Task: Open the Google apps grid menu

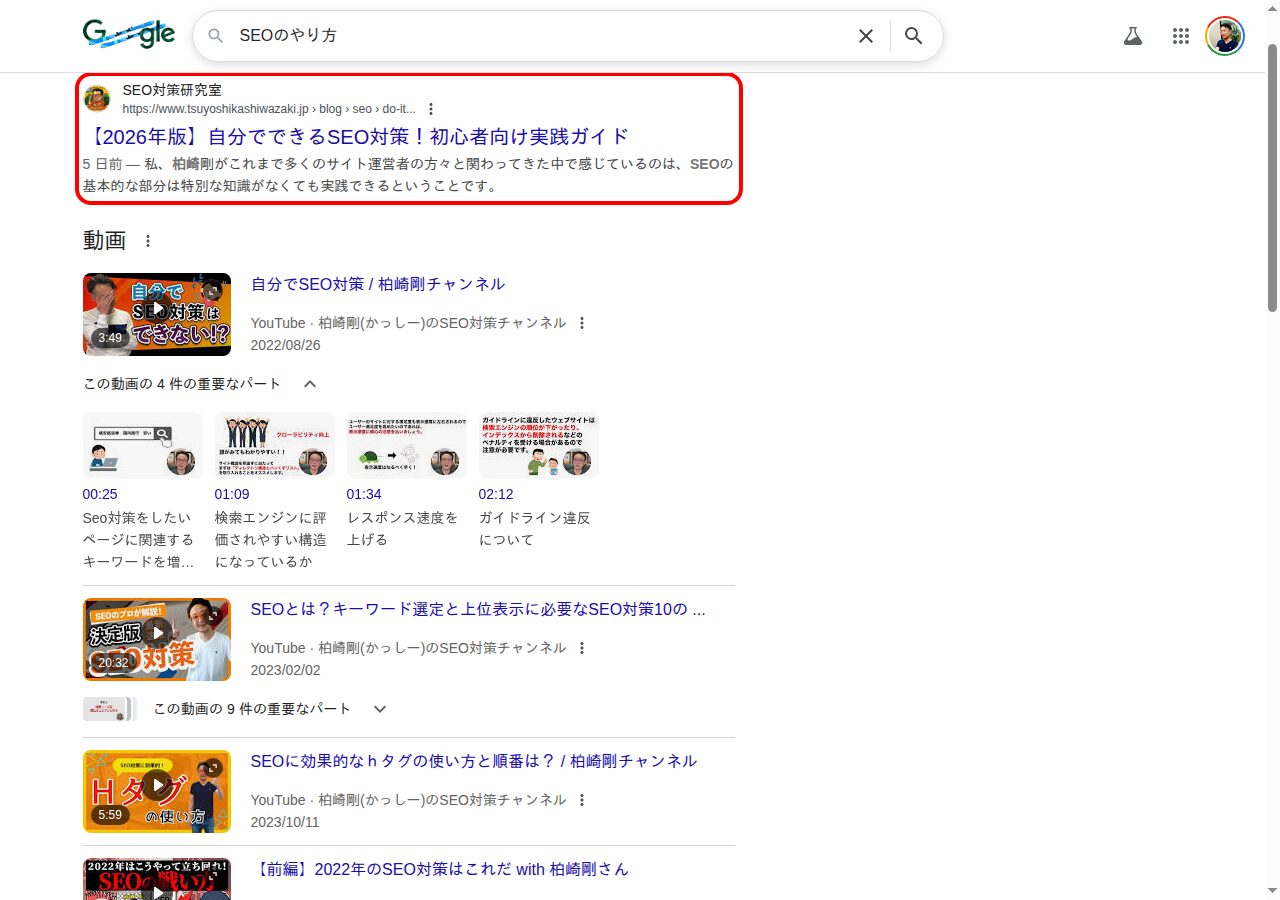Action: coord(1180,35)
